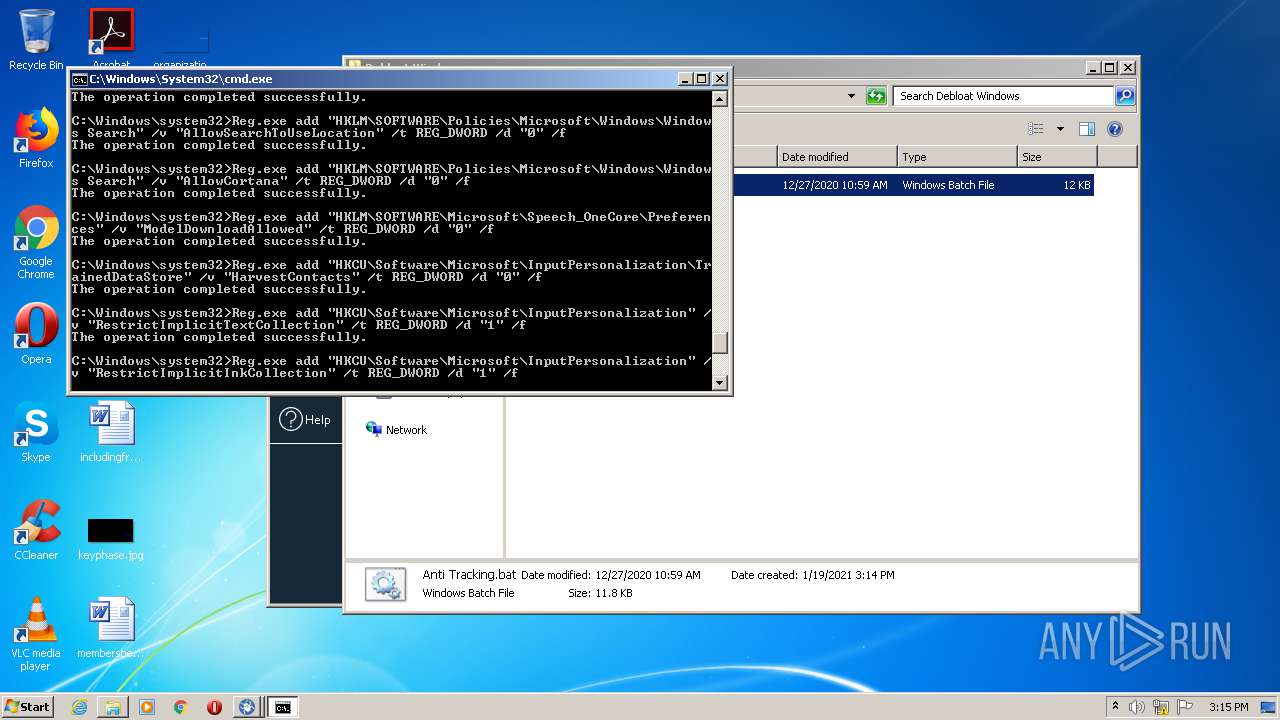Viewport: 1280px width, 720px height.
Task: Click the Help button in the dark sidebar
Action: 305,420
